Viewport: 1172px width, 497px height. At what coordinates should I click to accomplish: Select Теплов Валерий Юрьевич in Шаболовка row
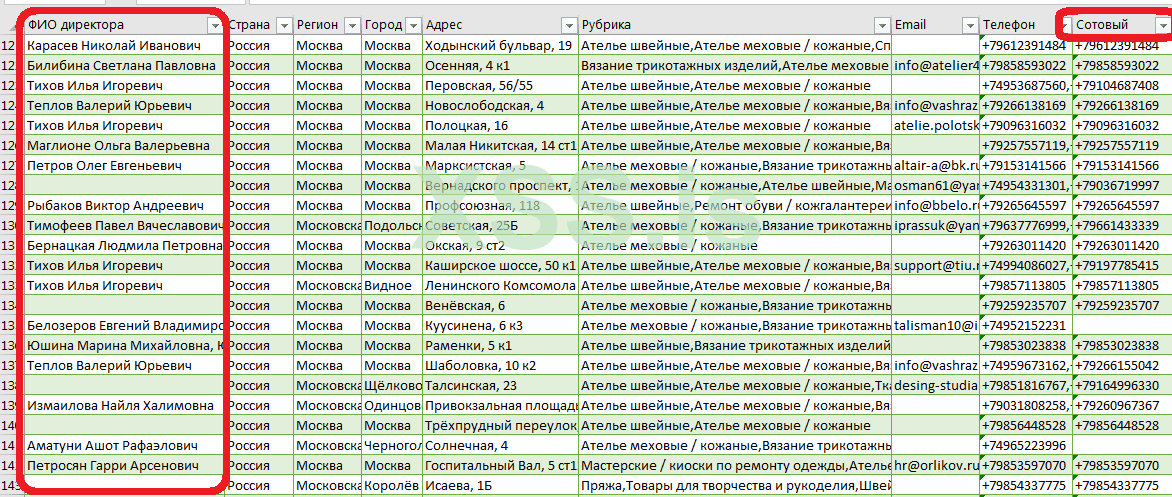click(125, 365)
